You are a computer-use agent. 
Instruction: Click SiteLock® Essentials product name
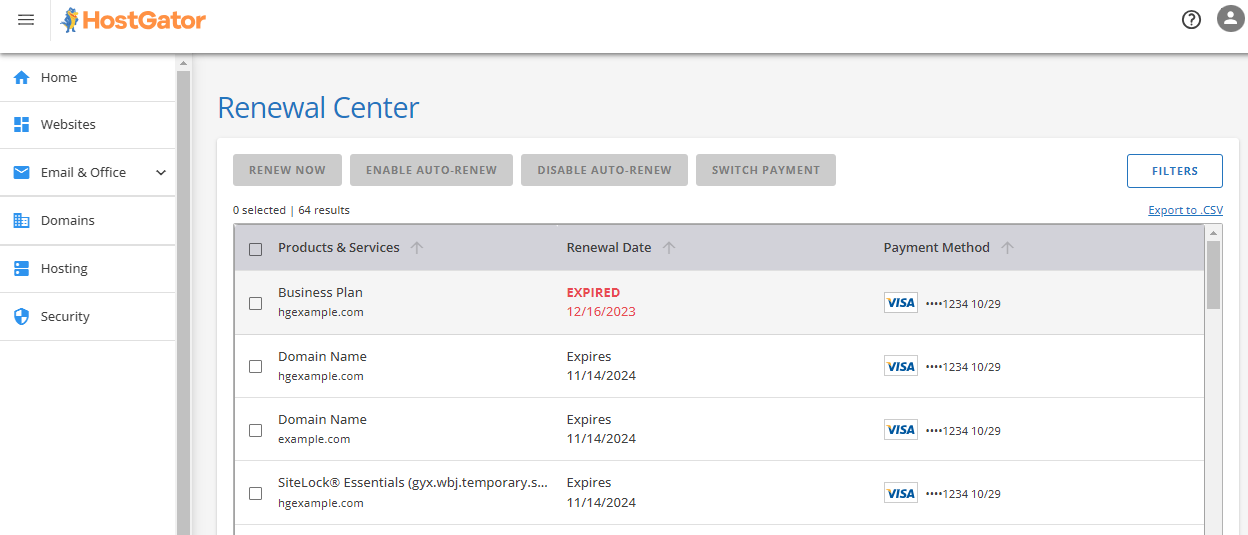(x=413, y=483)
